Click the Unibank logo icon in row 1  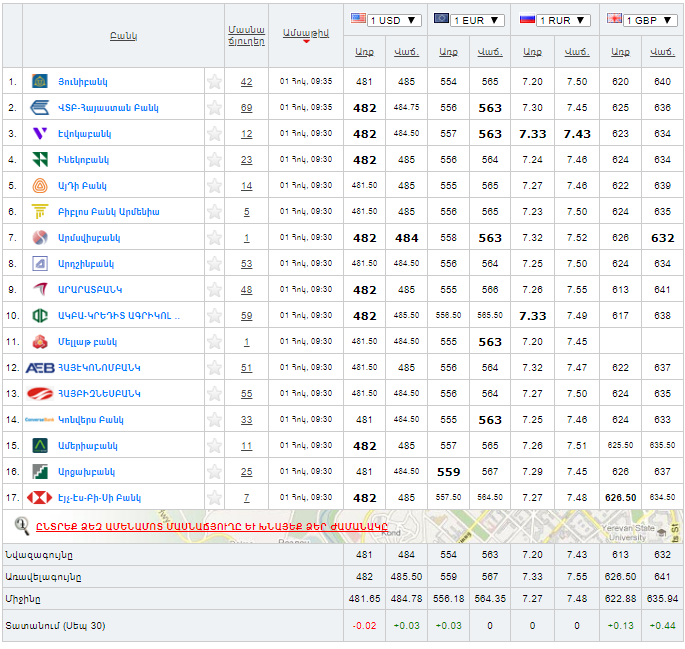[x=40, y=82]
